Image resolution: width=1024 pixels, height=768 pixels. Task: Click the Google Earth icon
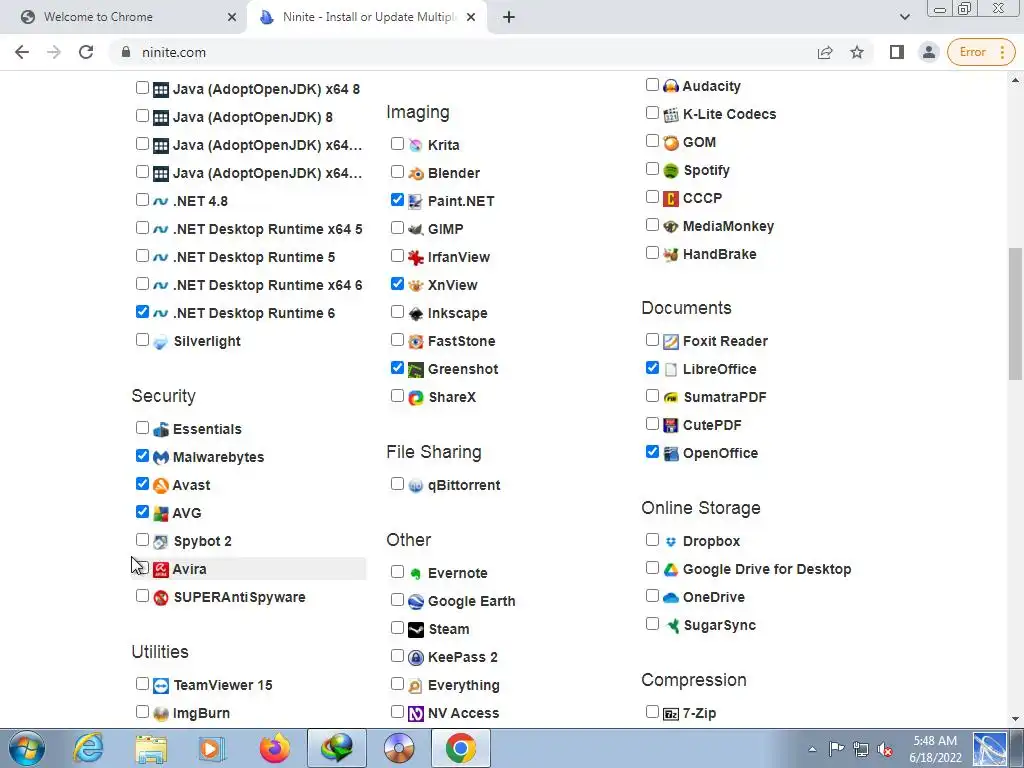coord(416,601)
